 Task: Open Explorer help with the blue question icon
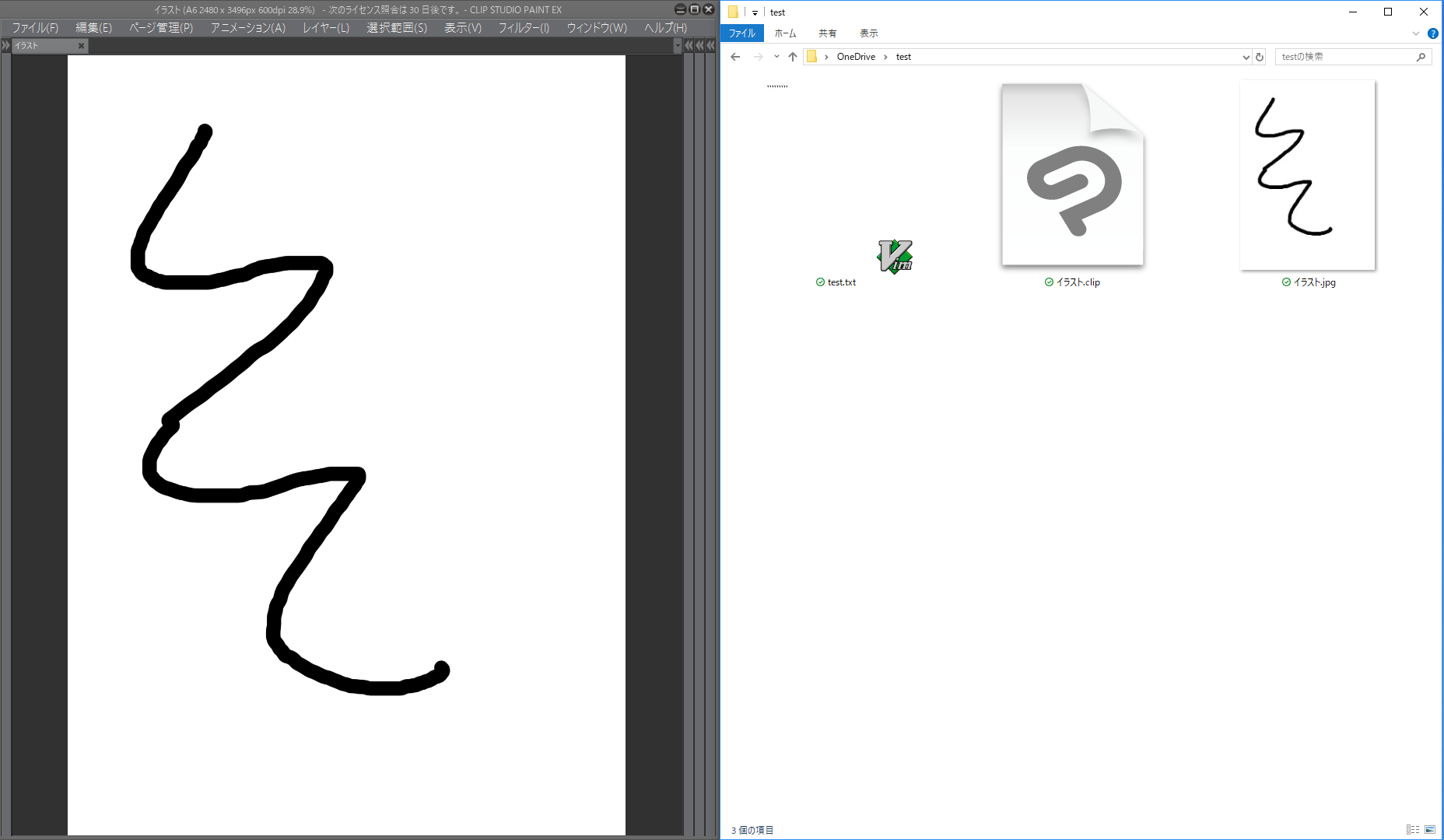[1433, 33]
